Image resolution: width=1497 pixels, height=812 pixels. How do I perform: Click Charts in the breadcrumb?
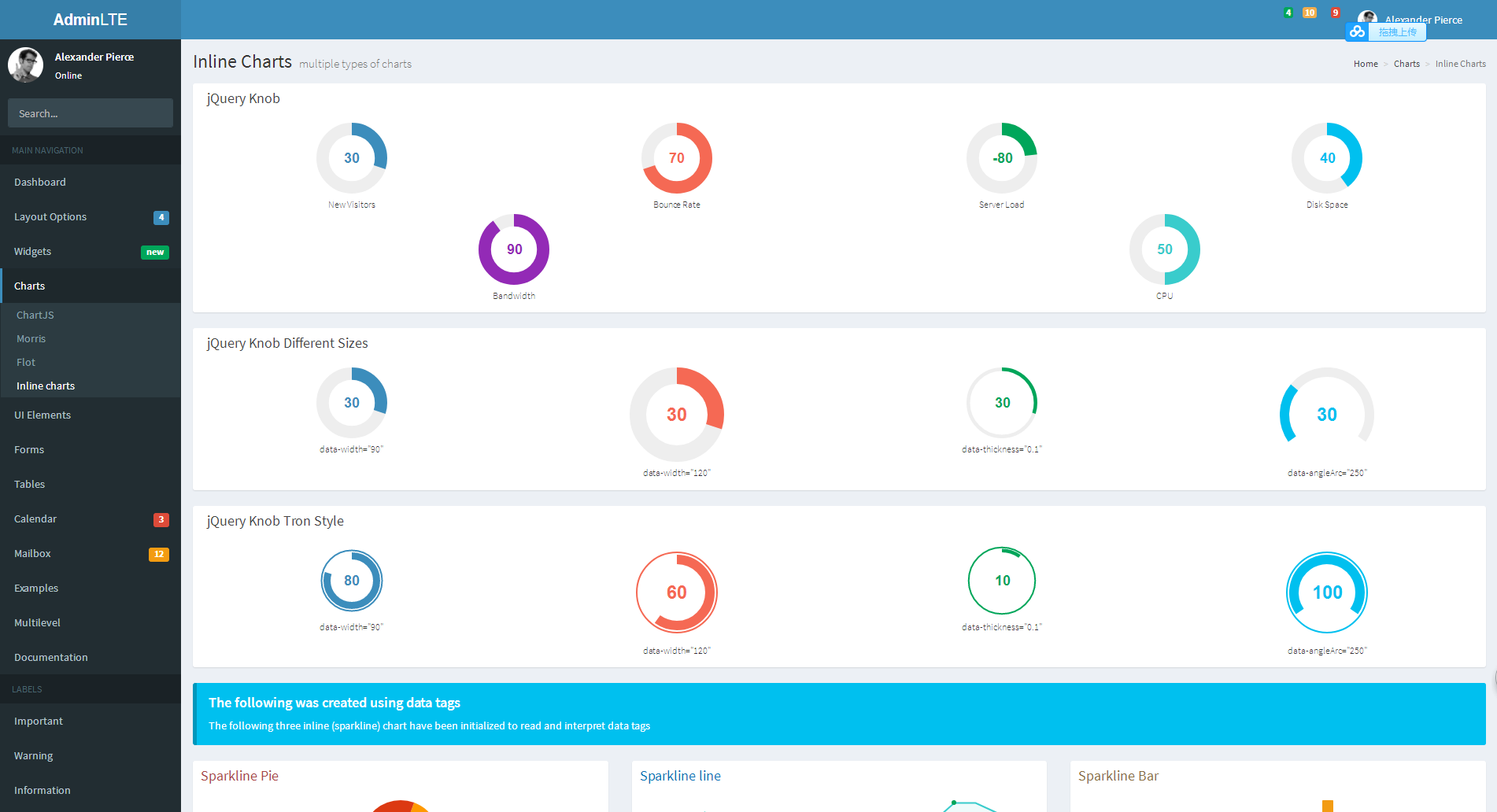click(x=1406, y=64)
